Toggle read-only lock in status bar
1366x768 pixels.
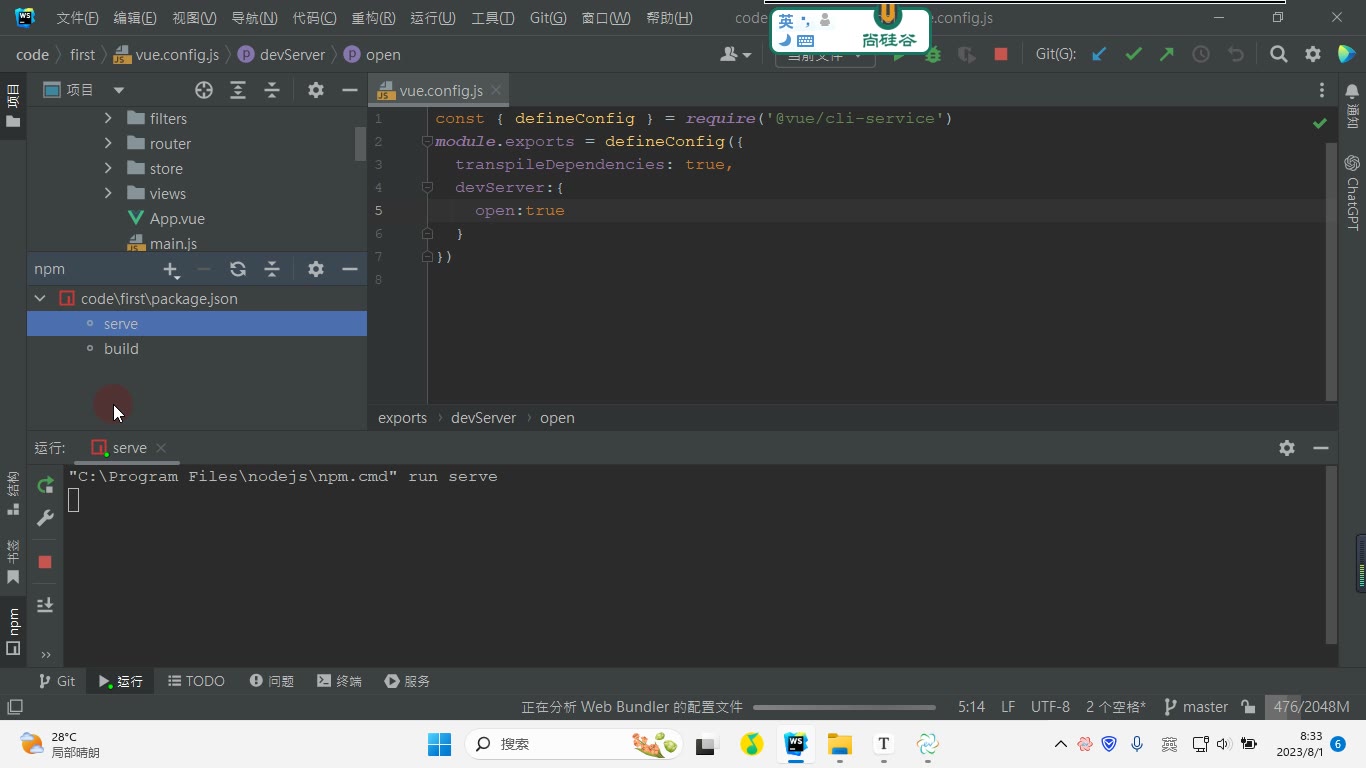(1248, 707)
